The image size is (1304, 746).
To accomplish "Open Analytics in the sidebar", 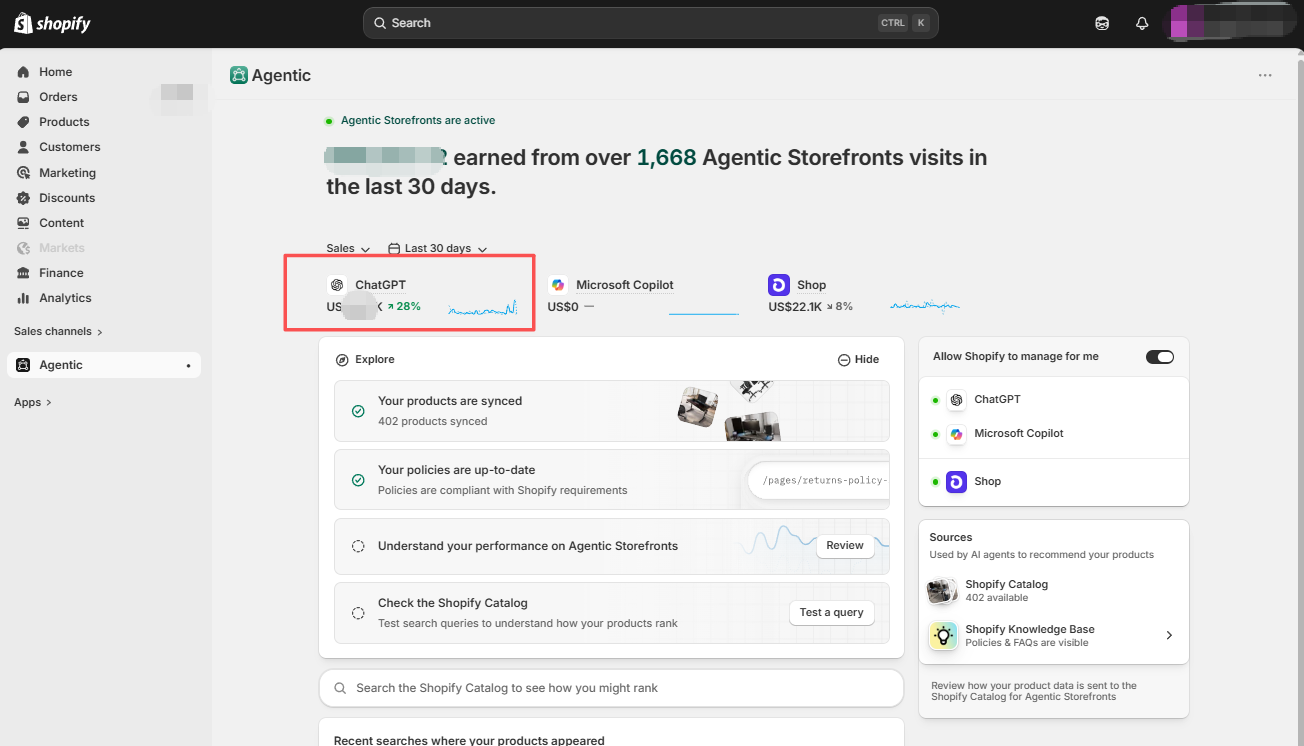I will tap(65, 298).
